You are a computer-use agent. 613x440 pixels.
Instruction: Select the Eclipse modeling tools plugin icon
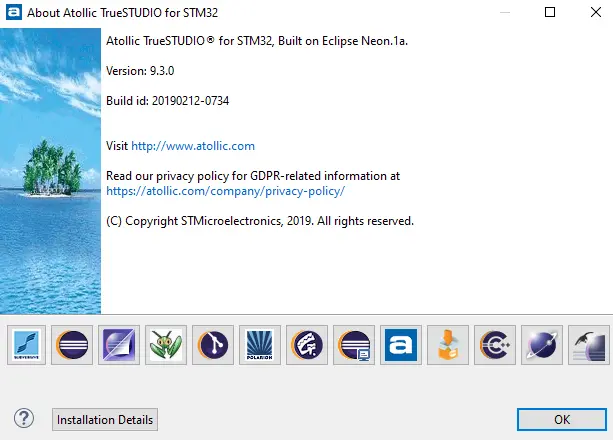coord(307,345)
